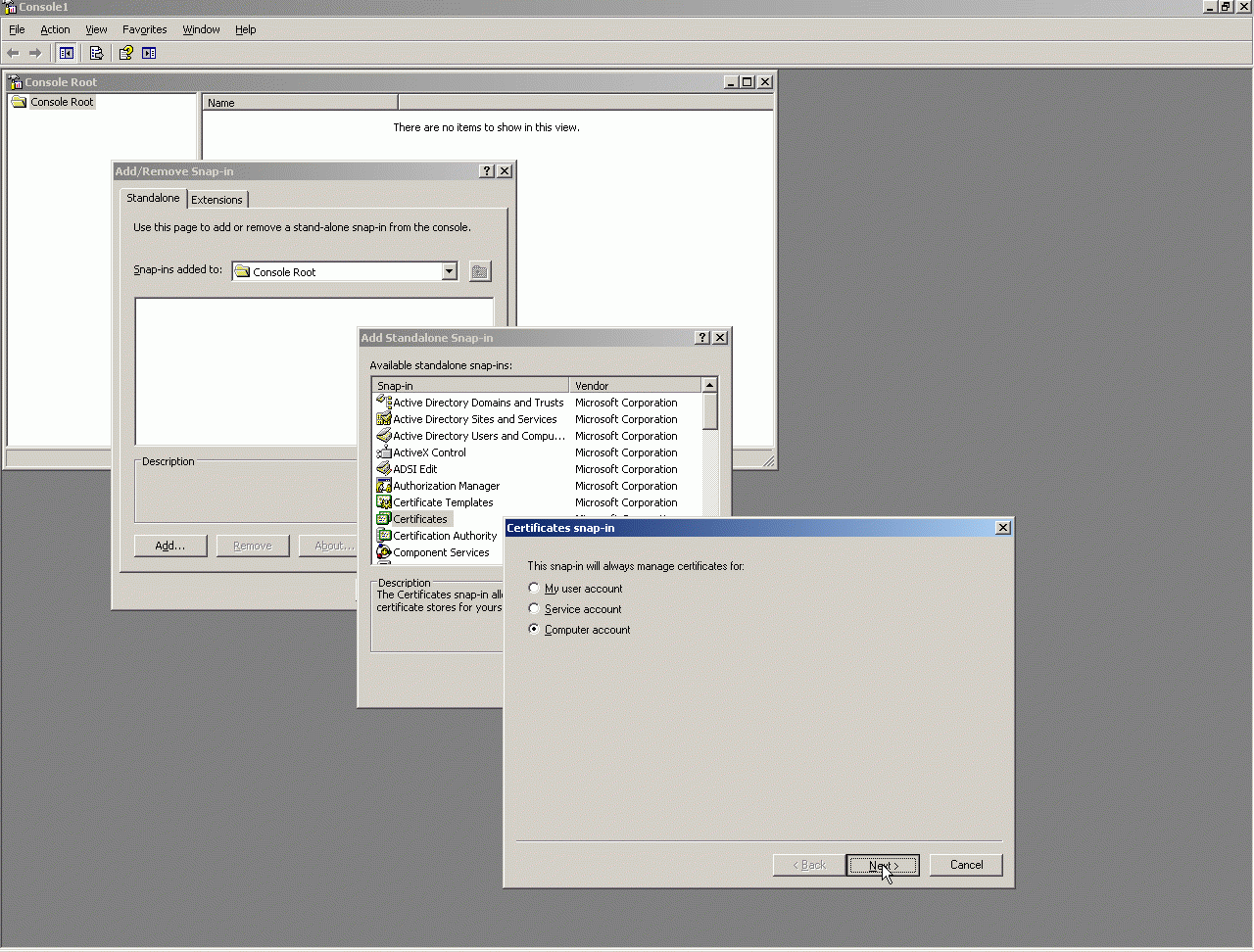
Task: Click Active Directory Users and Computers icon
Action: point(384,436)
